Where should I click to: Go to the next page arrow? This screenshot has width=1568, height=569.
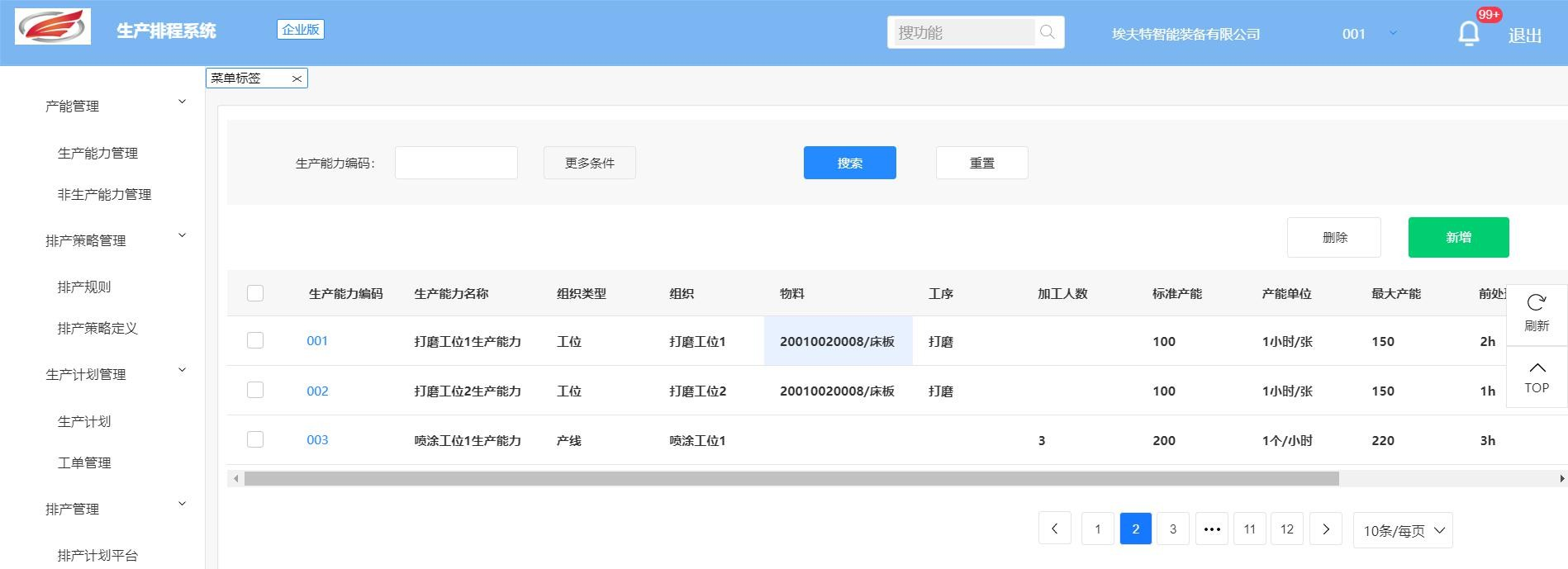pos(1325,529)
